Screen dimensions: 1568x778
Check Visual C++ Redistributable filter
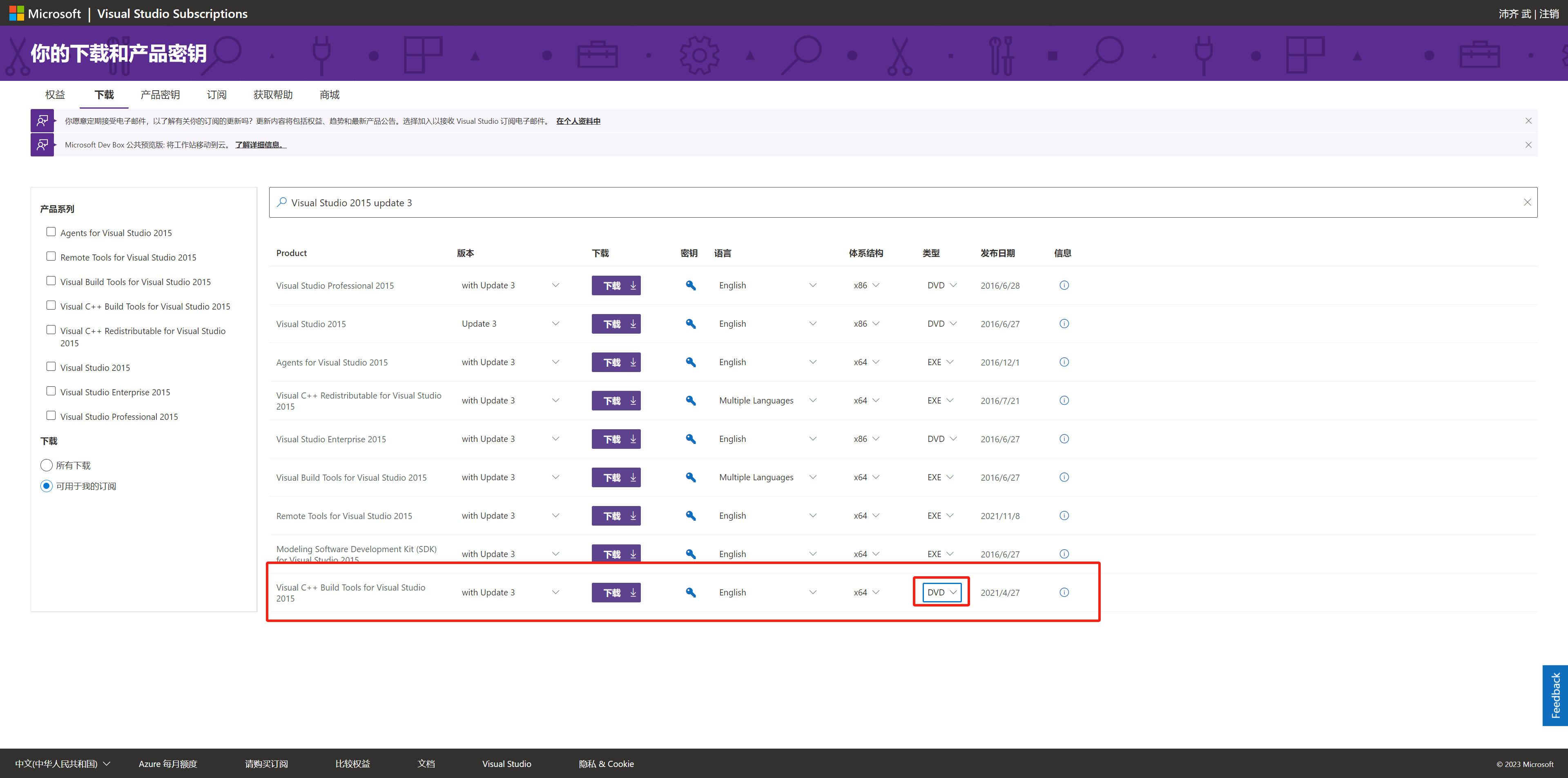[x=51, y=330]
